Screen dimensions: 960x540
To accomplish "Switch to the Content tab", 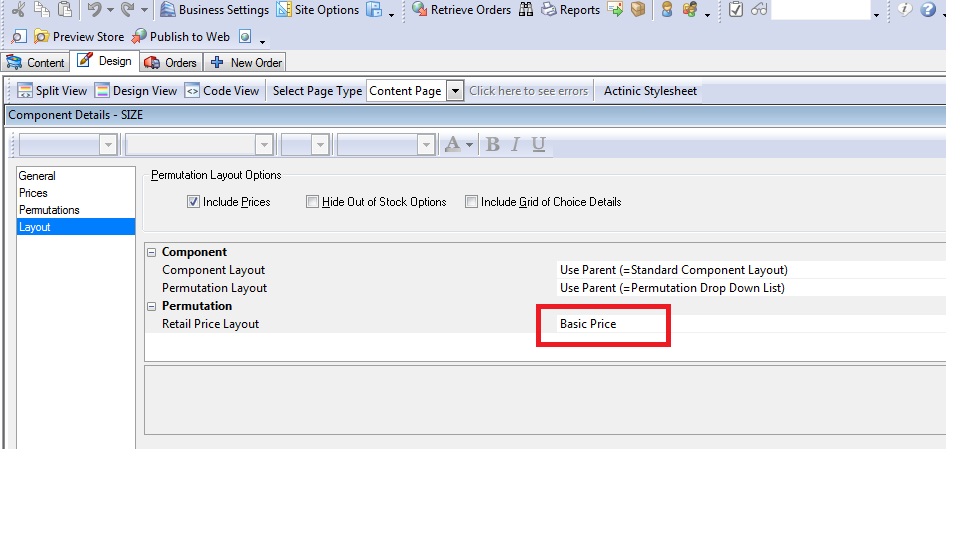I will (x=35, y=62).
